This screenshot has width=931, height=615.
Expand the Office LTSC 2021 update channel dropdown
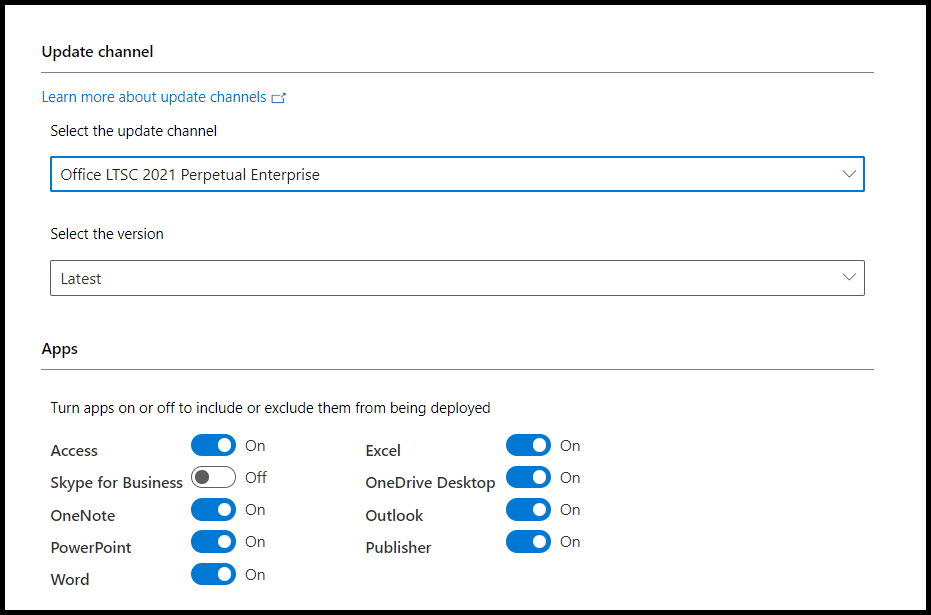457,174
